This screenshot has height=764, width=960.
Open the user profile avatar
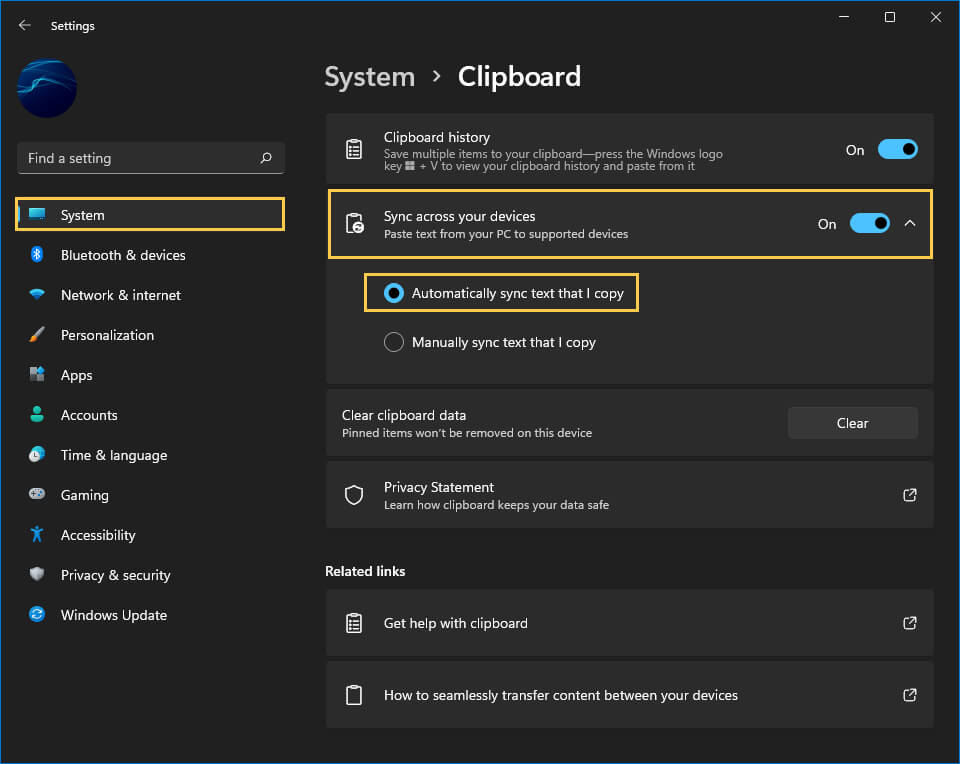[47, 88]
